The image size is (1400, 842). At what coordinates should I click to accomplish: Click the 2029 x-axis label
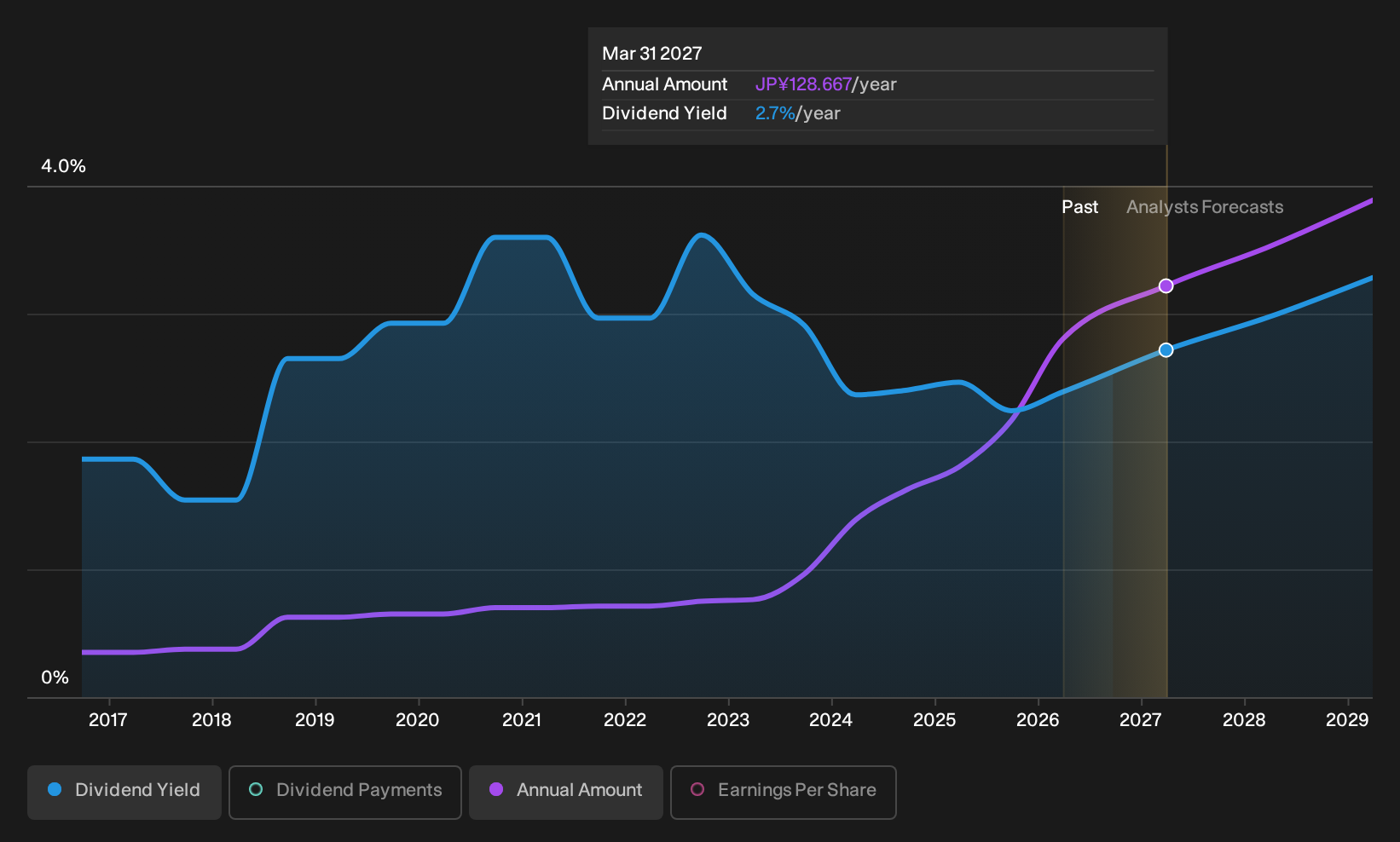tap(1347, 720)
